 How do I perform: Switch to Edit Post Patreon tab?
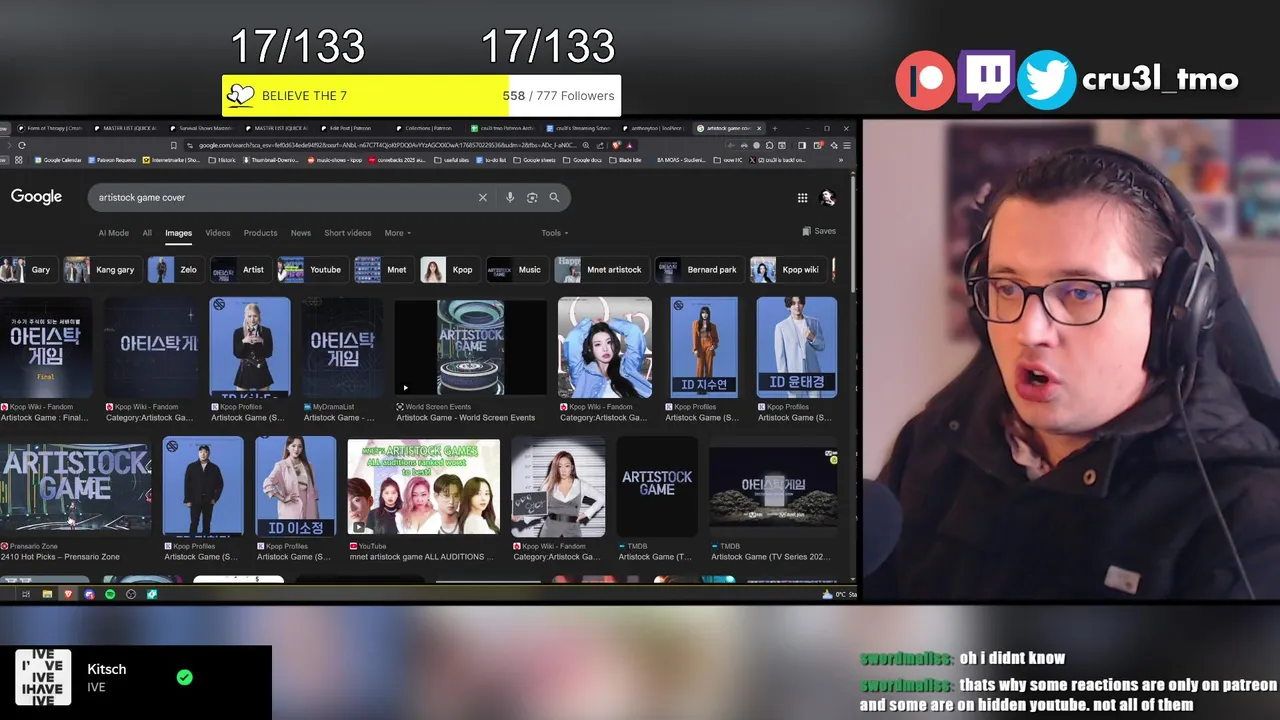(350, 128)
